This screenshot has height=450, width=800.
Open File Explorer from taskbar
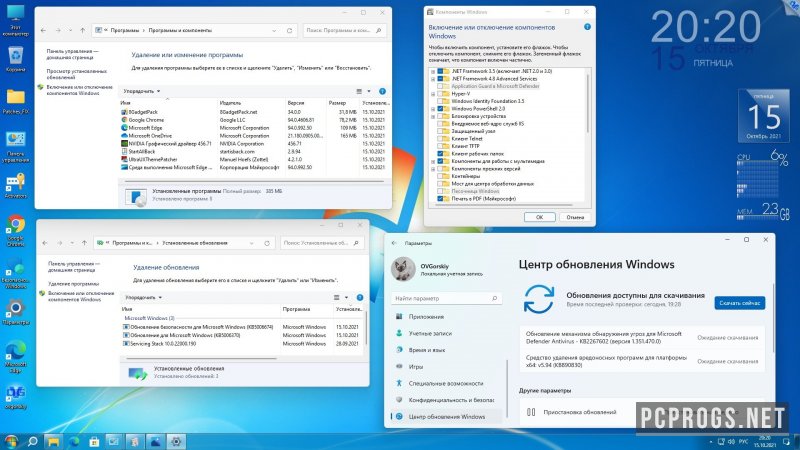tap(53, 441)
